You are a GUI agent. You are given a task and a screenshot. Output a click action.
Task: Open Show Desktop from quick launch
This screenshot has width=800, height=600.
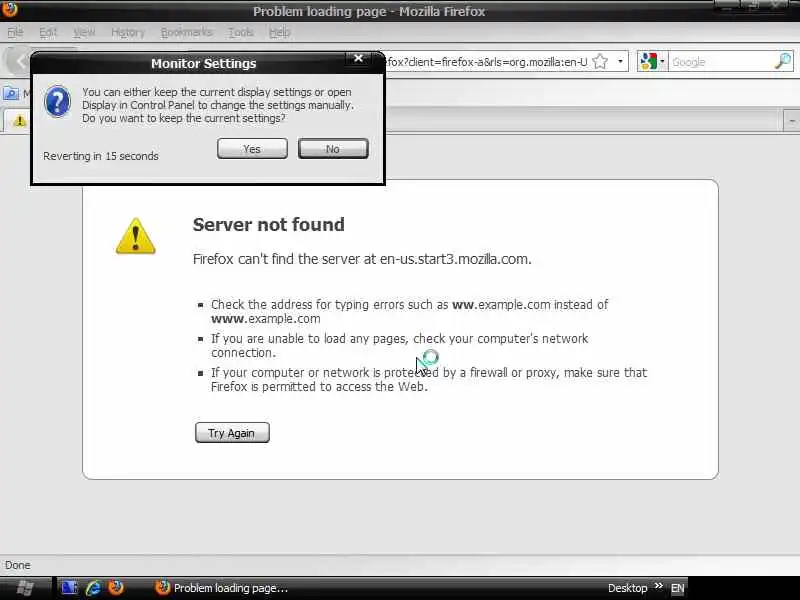click(x=69, y=588)
